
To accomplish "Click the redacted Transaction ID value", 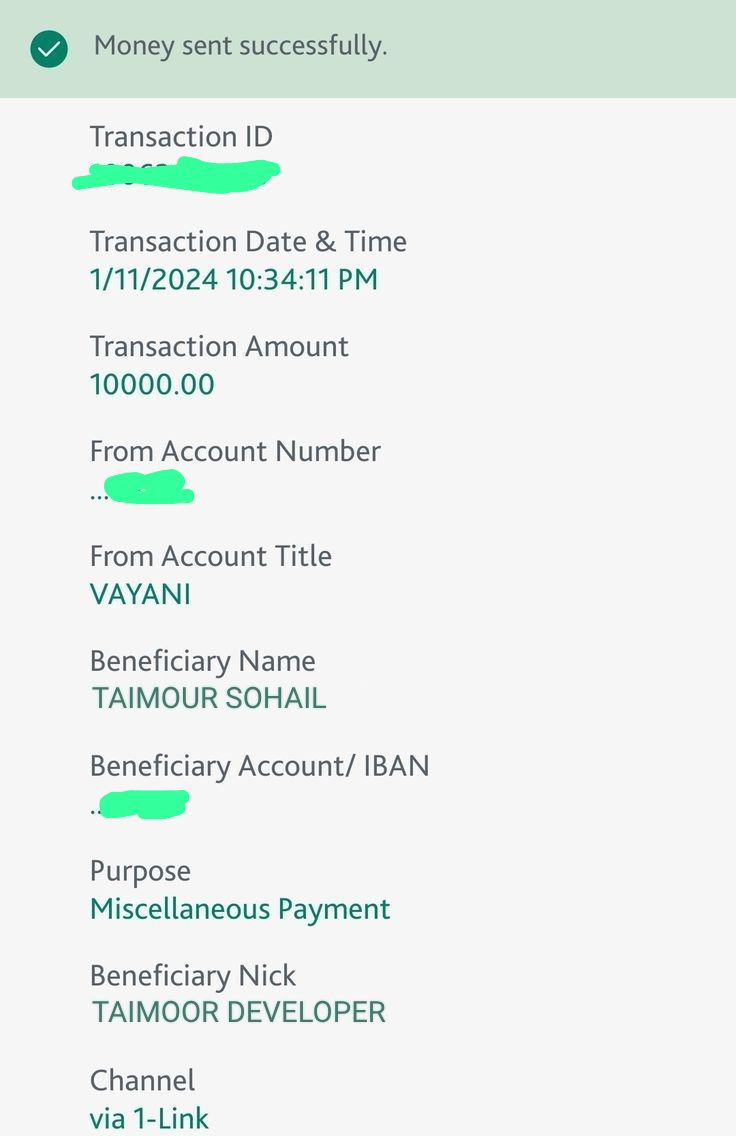I will 176,175.
